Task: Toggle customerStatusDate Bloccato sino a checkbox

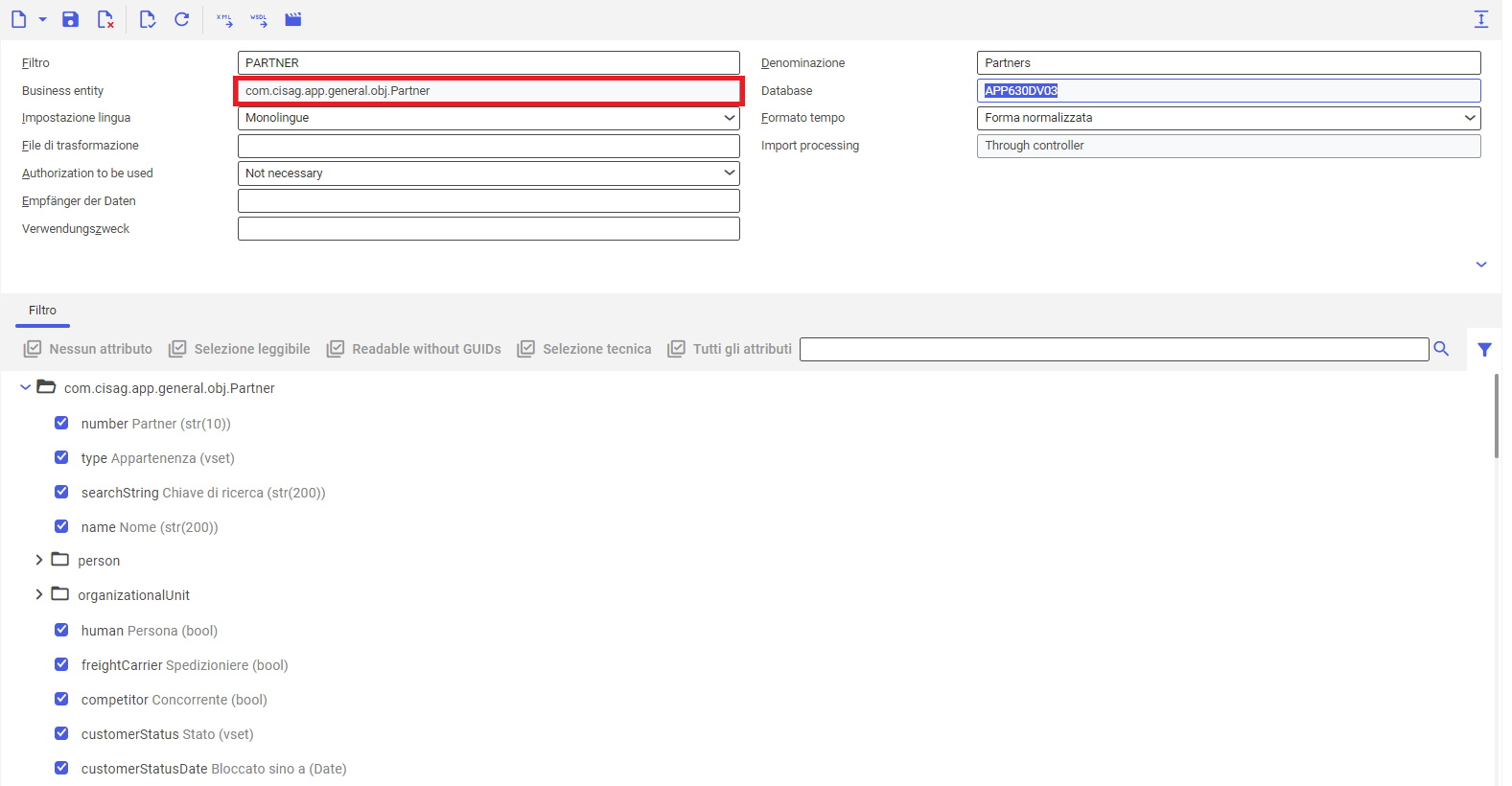Action: [x=61, y=768]
